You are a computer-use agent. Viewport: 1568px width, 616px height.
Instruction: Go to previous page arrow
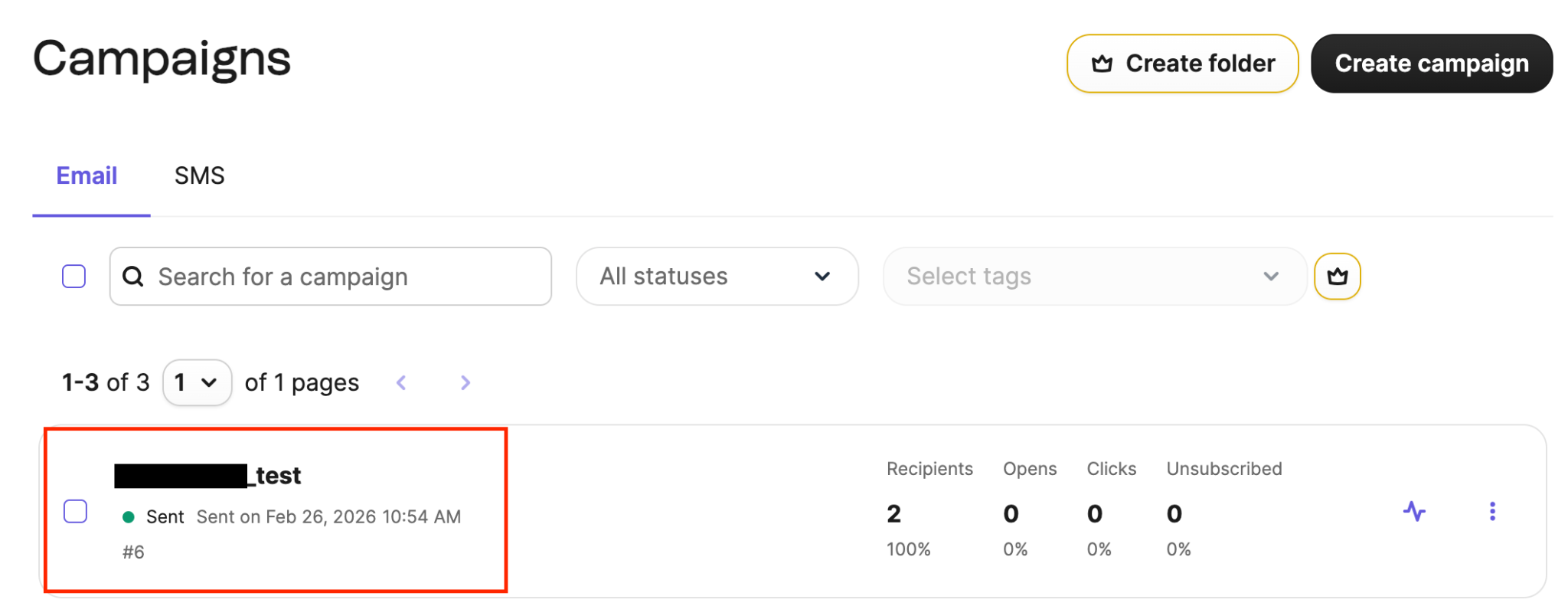point(401,382)
